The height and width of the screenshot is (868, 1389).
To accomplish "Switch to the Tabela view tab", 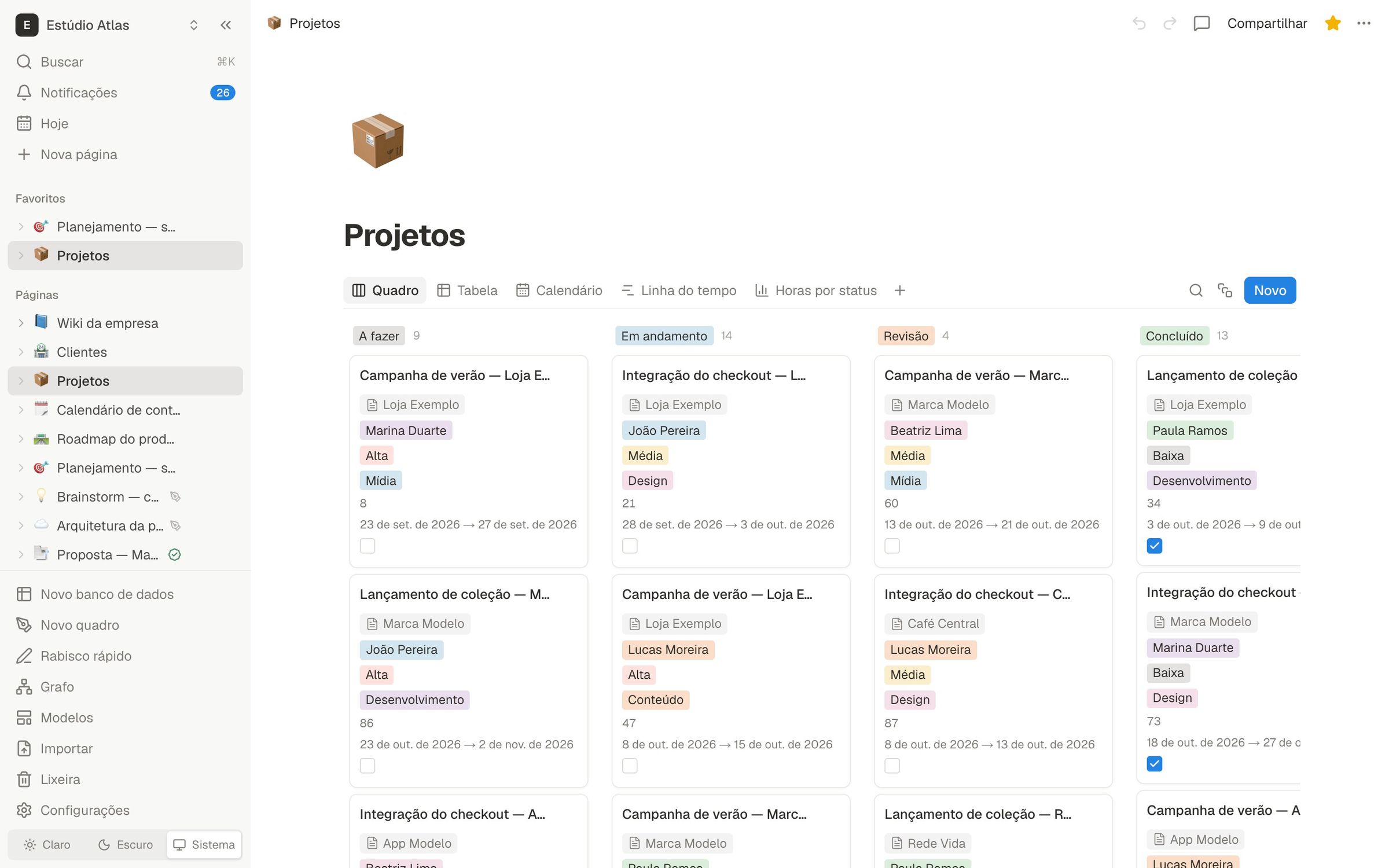I will [x=467, y=290].
